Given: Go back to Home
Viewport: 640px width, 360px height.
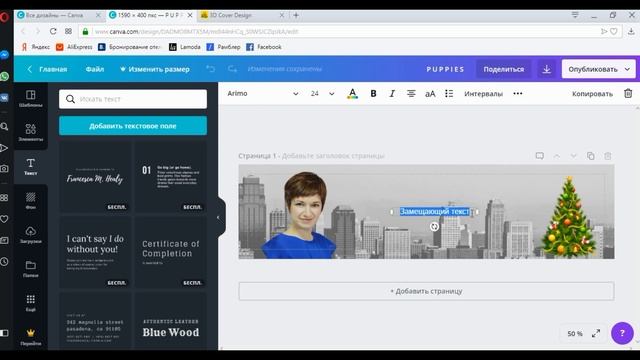Looking at the screenshot, I should coord(47,69).
